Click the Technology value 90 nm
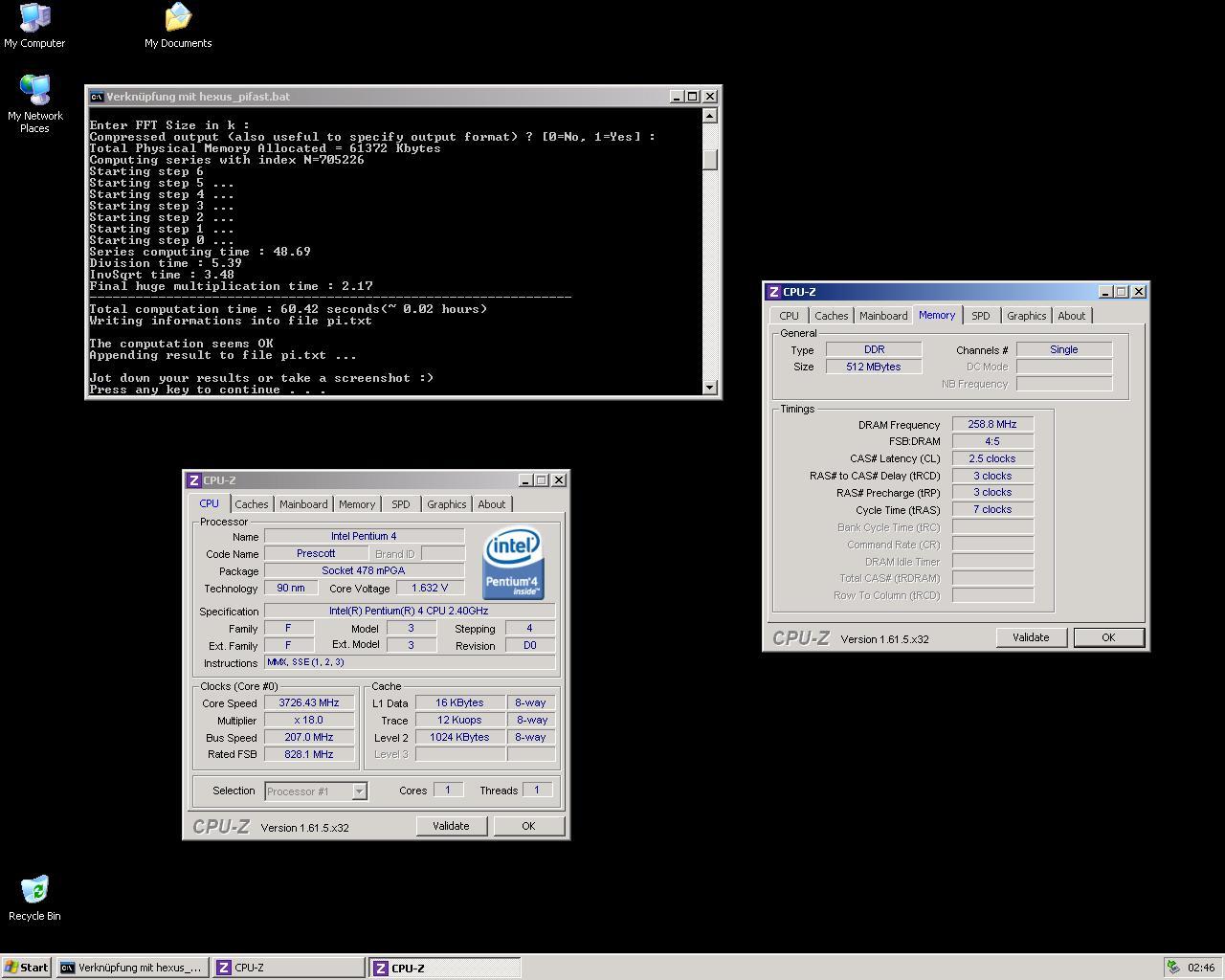Viewport: 1225px width, 980px height. (291, 588)
